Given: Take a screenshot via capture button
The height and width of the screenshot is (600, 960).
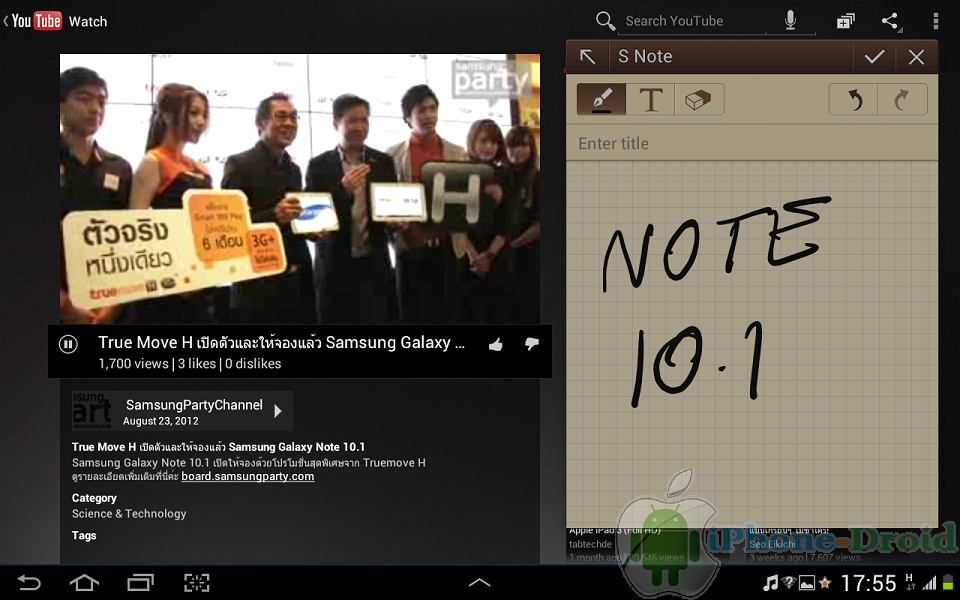Looking at the screenshot, I should (197, 582).
